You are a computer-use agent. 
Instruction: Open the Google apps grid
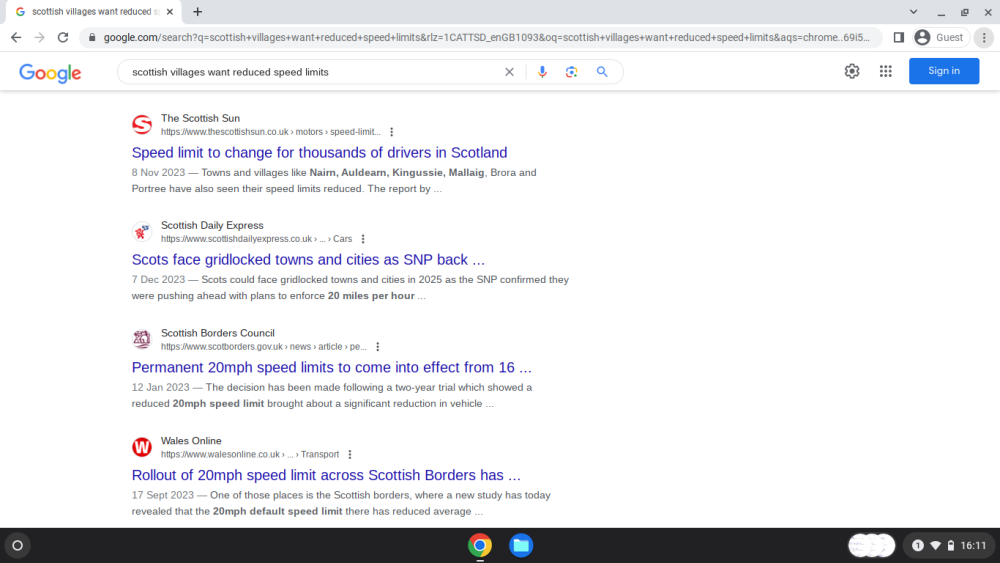pyautogui.click(x=886, y=71)
